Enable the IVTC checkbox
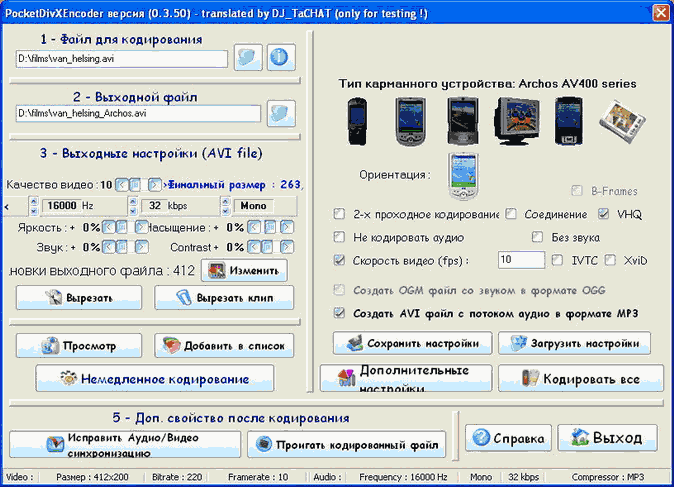This screenshot has width=674, height=487. pyautogui.click(x=557, y=260)
